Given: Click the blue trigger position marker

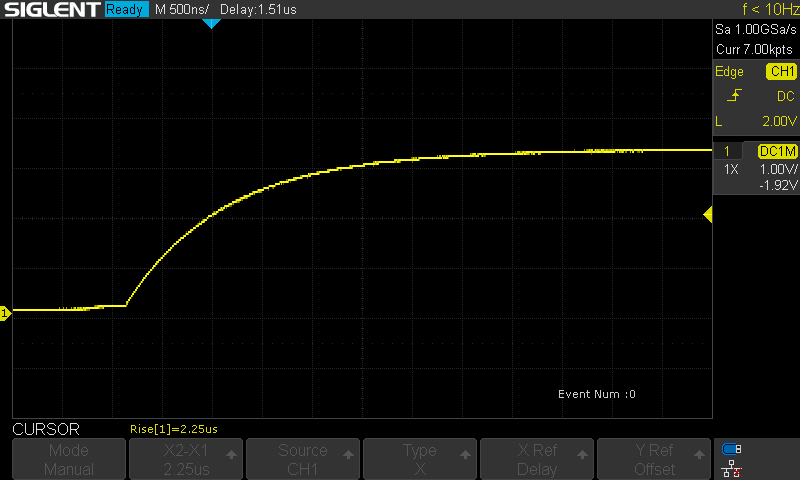Looking at the screenshot, I should tap(210, 23).
